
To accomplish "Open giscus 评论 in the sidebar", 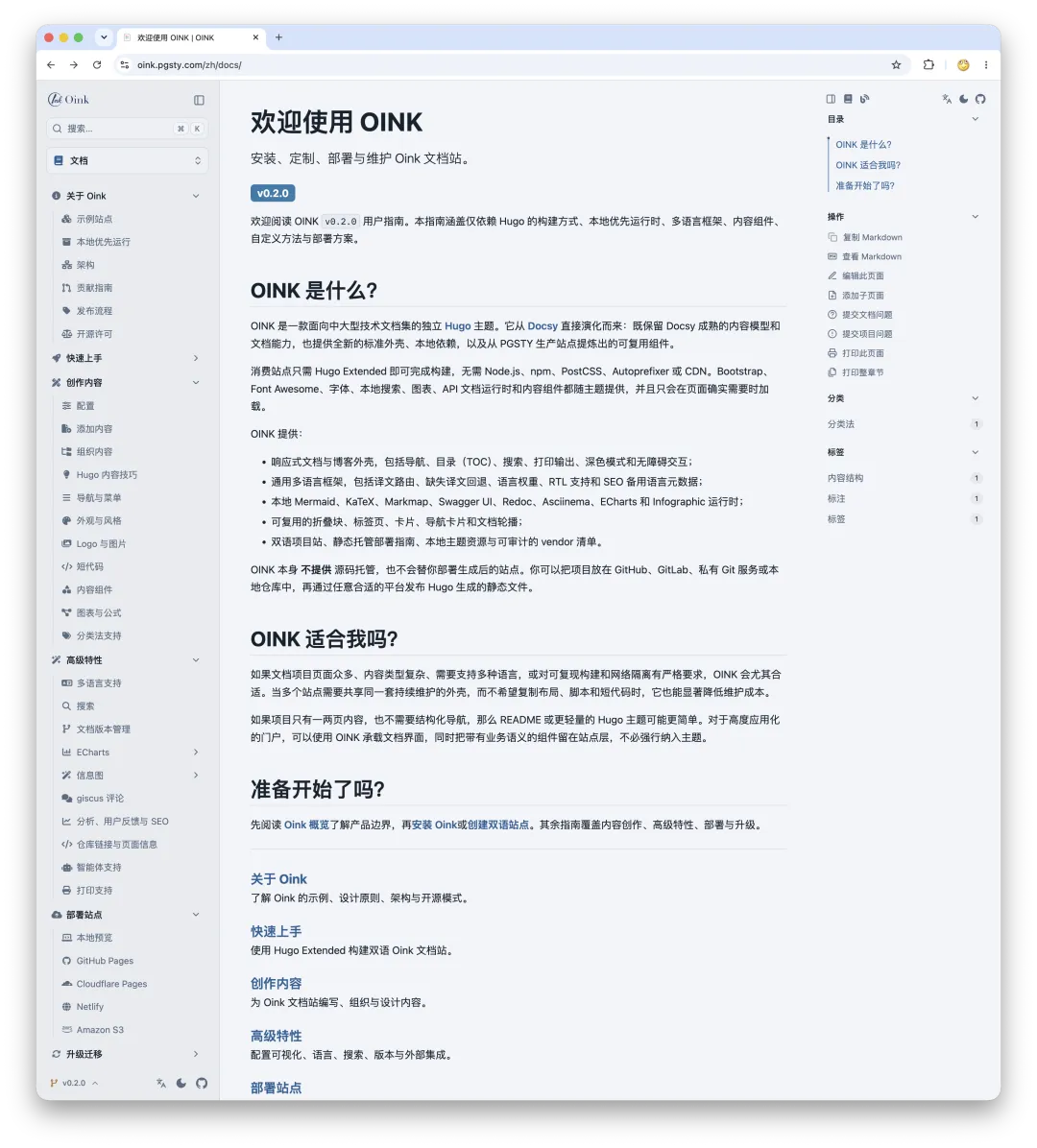I will click(100, 798).
